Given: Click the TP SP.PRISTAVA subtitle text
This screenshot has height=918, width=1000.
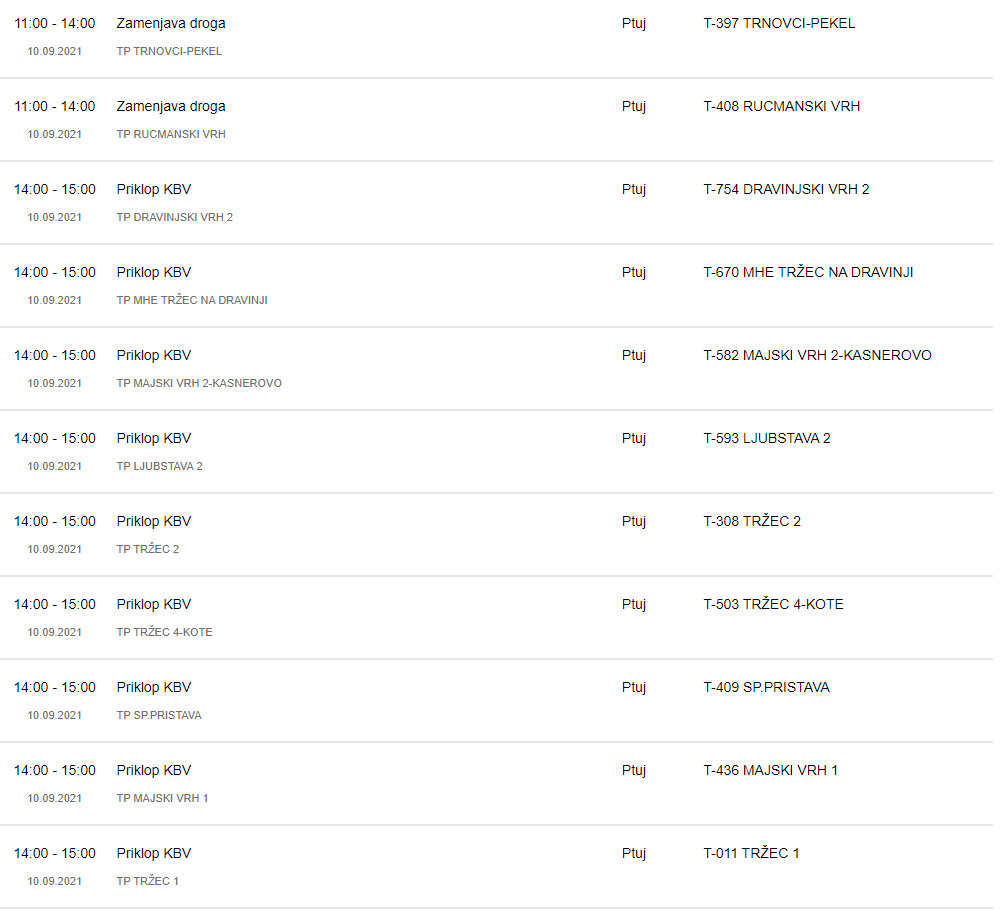Looking at the screenshot, I should [x=159, y=715].
